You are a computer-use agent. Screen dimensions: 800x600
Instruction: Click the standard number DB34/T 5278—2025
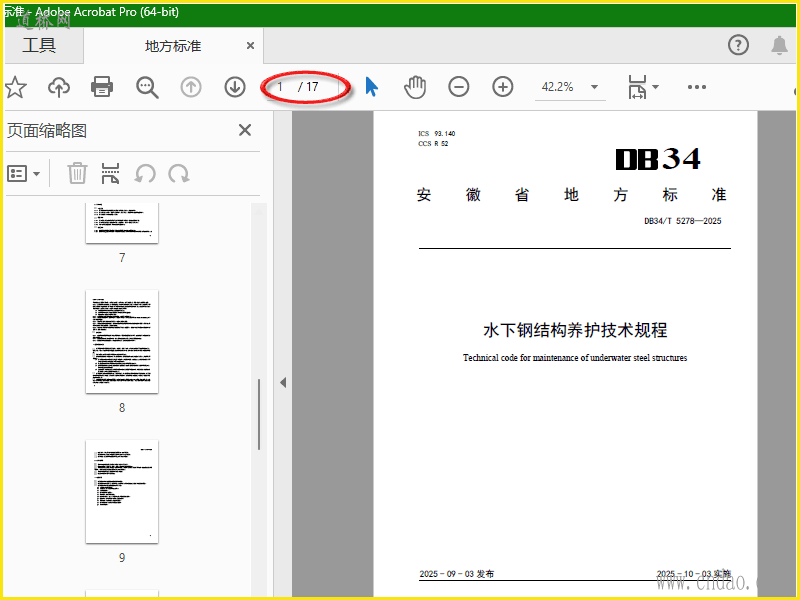point(683,221)
